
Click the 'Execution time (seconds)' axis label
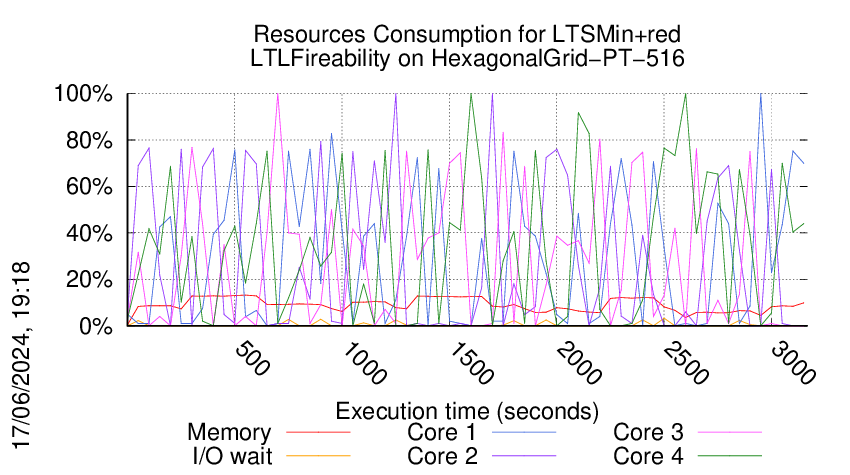pyautogui.click(x=467, y=411)
